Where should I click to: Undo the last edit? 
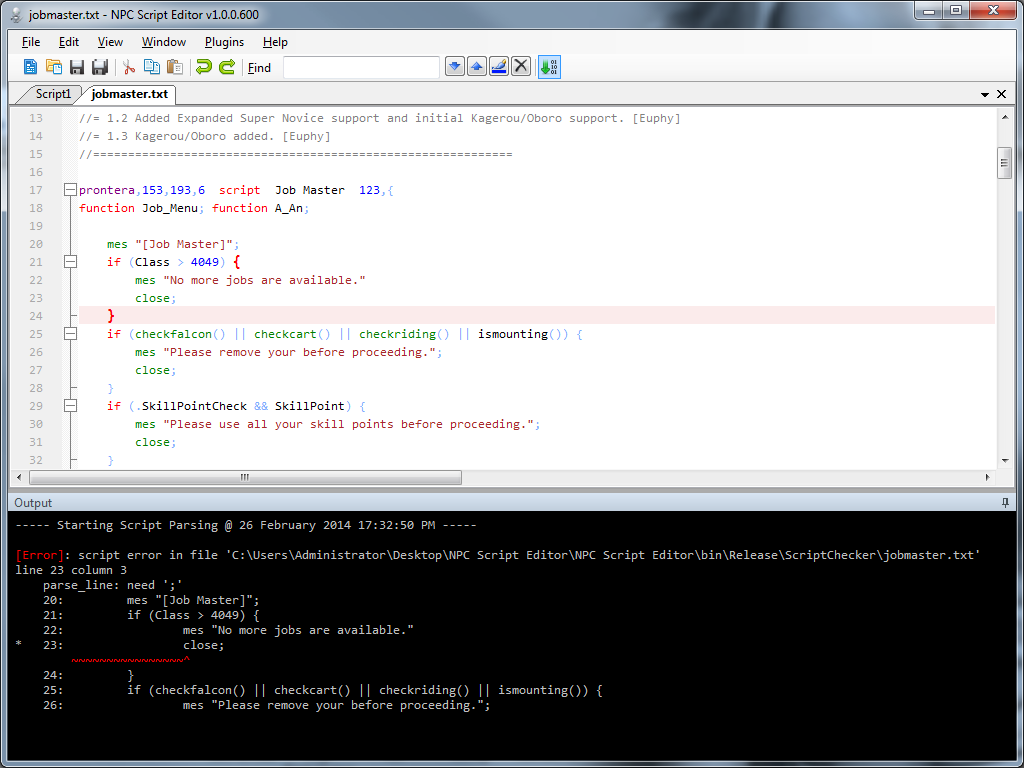coord(204,67)
